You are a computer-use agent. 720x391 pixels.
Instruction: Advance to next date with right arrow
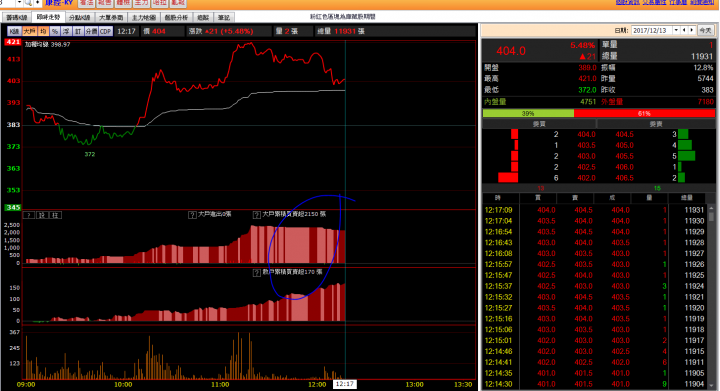(x=692, y=30)
